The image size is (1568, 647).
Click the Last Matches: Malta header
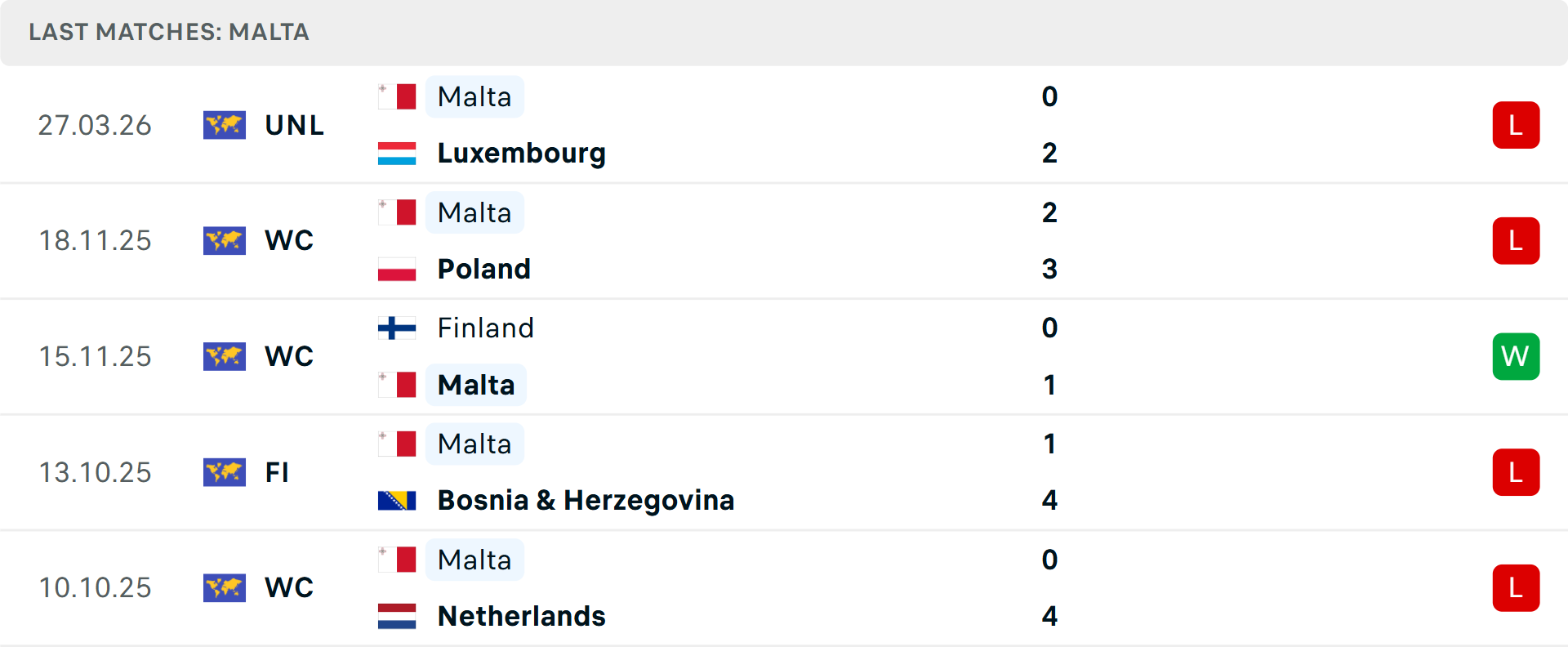[169, 32]
